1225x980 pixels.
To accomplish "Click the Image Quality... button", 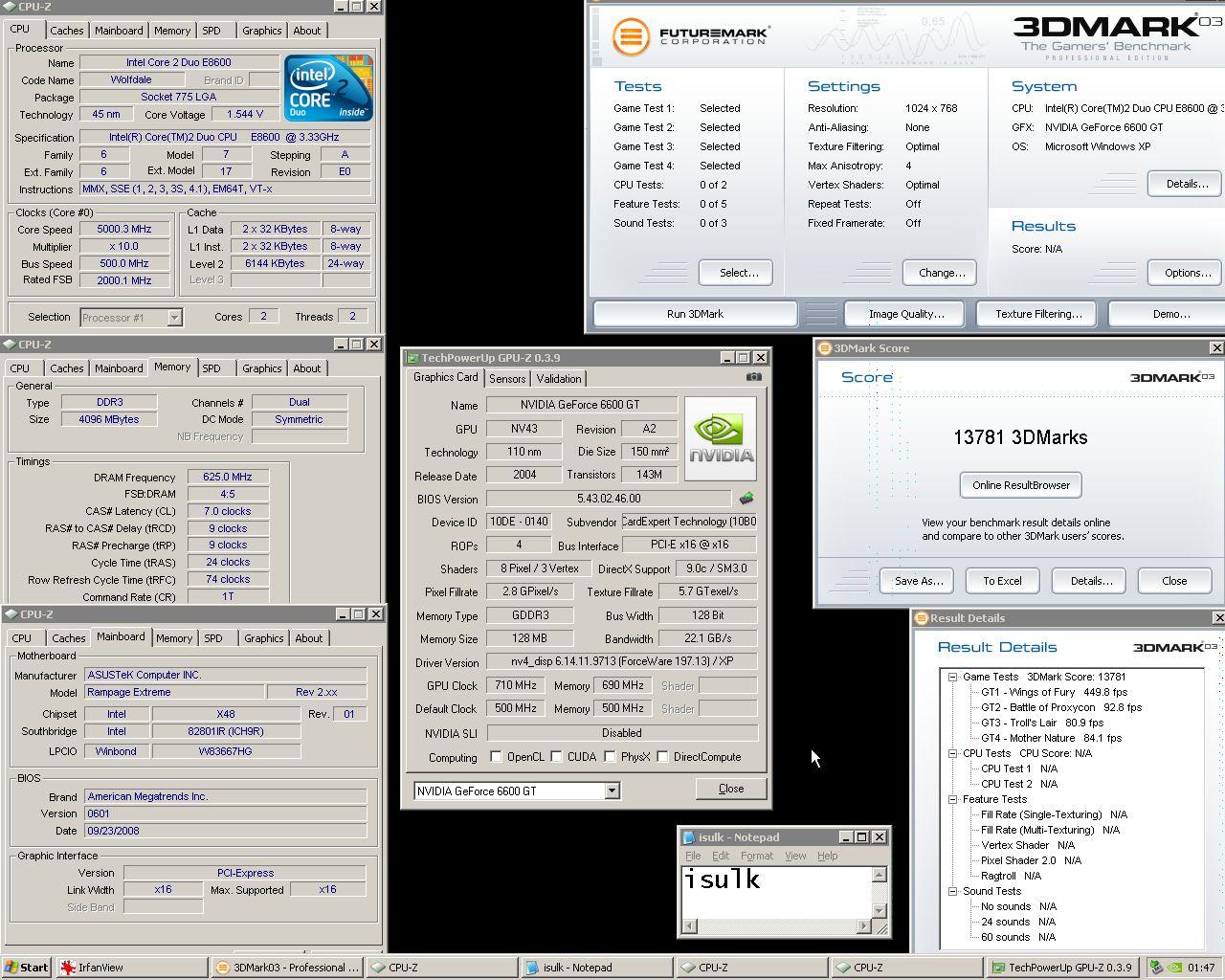I will coord(906,314).
